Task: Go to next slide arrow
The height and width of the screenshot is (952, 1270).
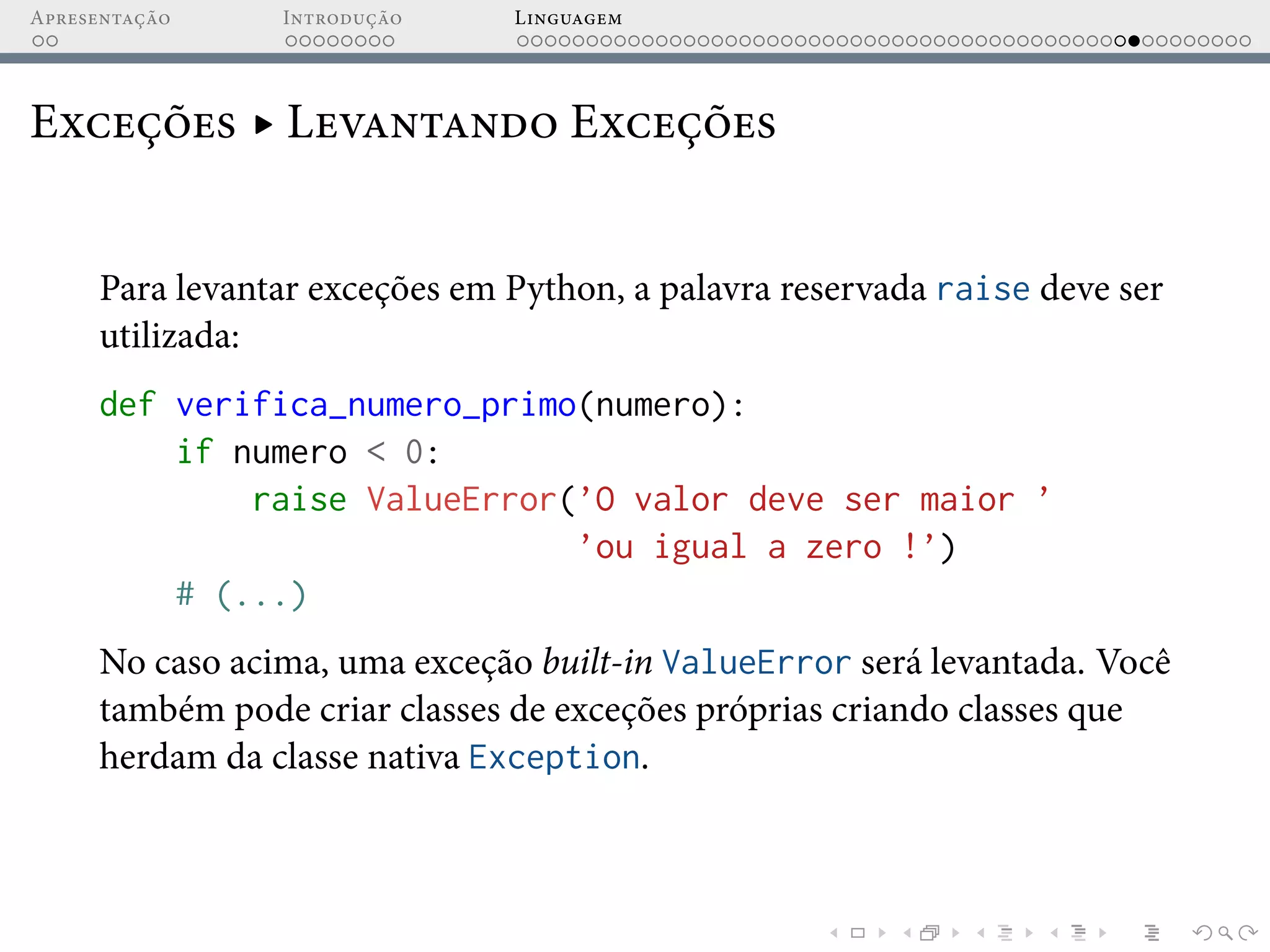Action: (x=882, y=933)
